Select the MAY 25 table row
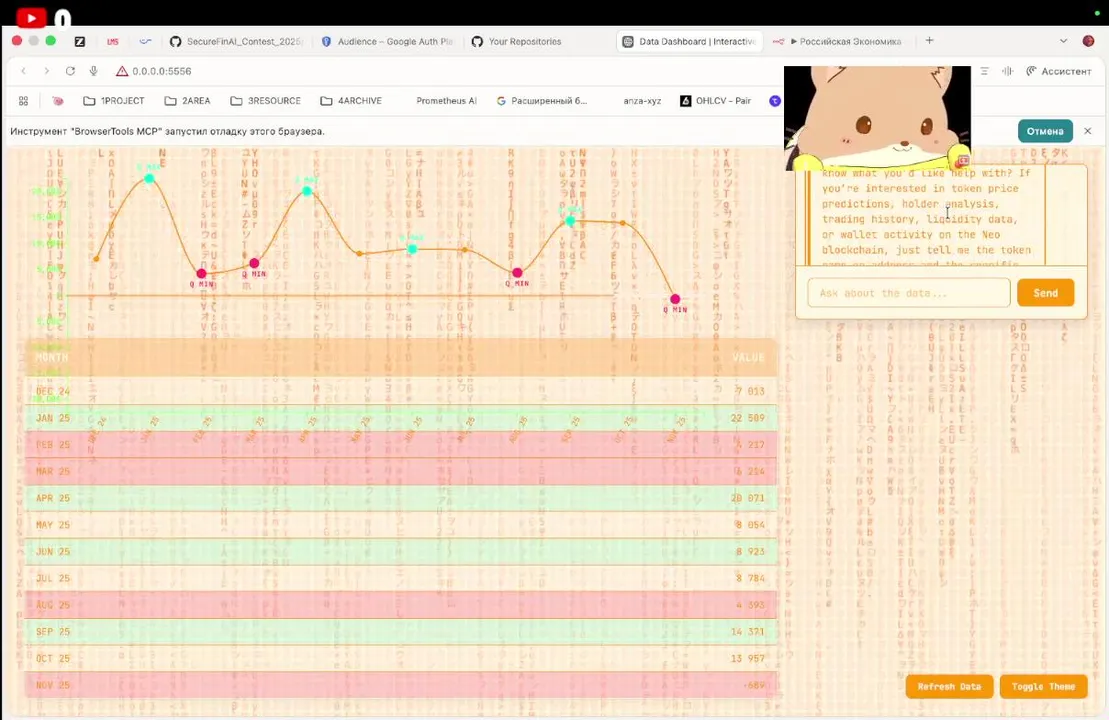 coord(401,525)
